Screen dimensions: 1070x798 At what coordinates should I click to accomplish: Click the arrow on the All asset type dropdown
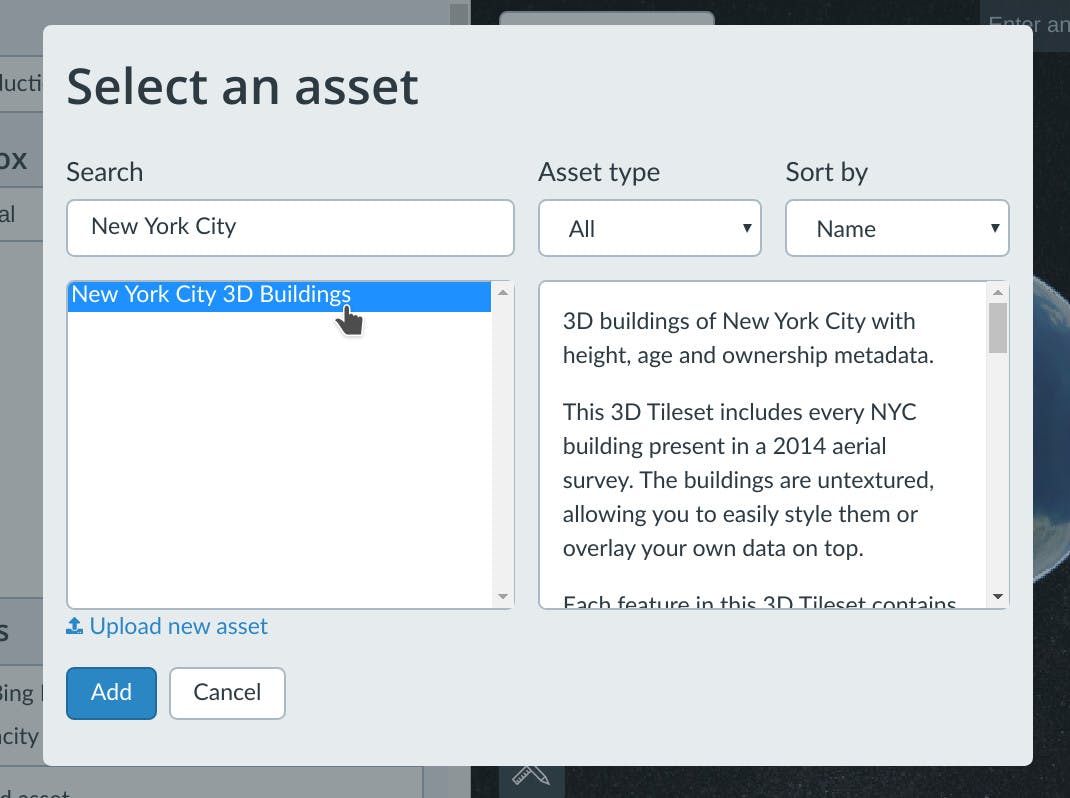(746, 228)
